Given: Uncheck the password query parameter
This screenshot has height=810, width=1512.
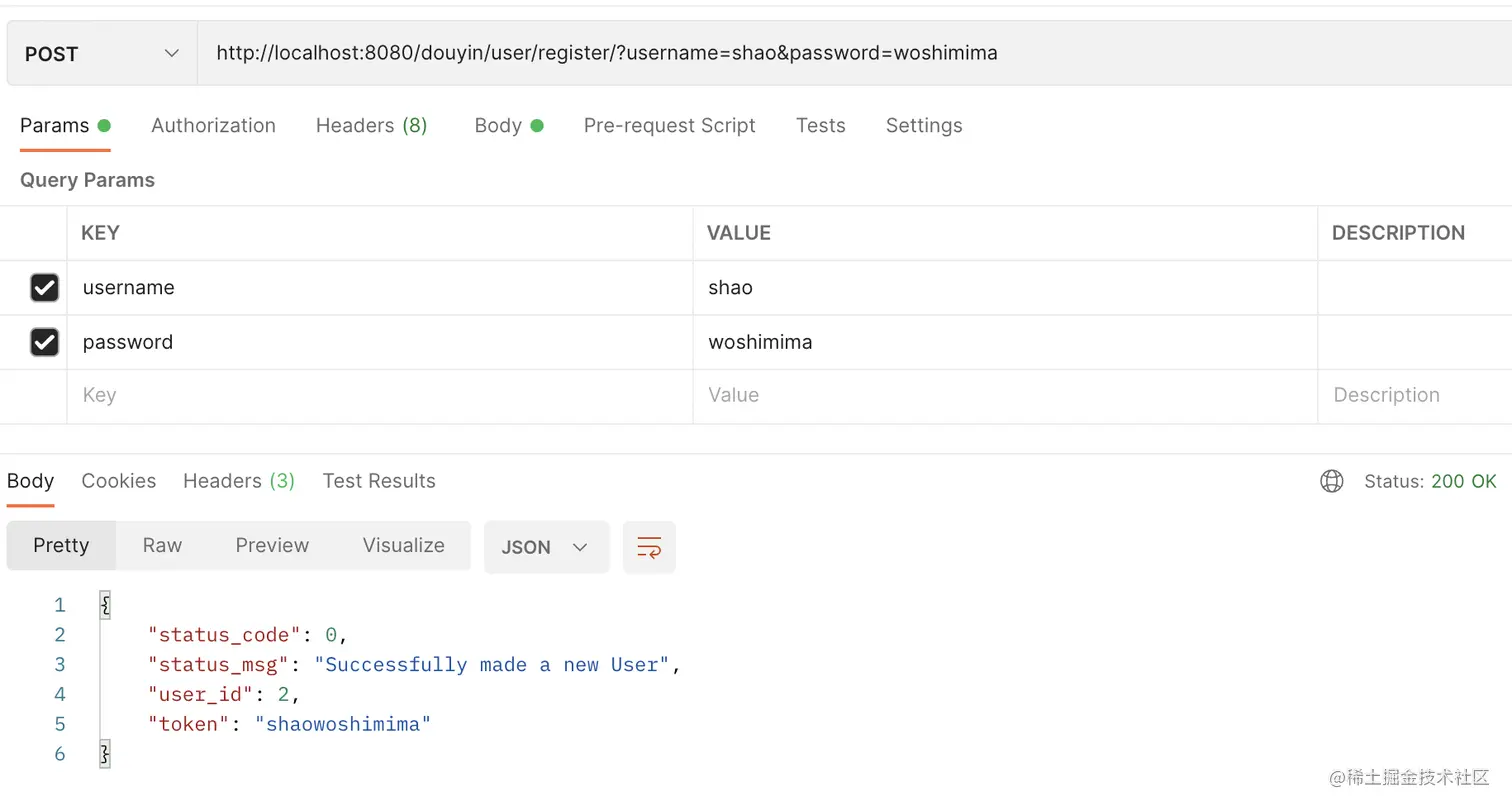Looking at the screenshot, I should tap(44, 342).
